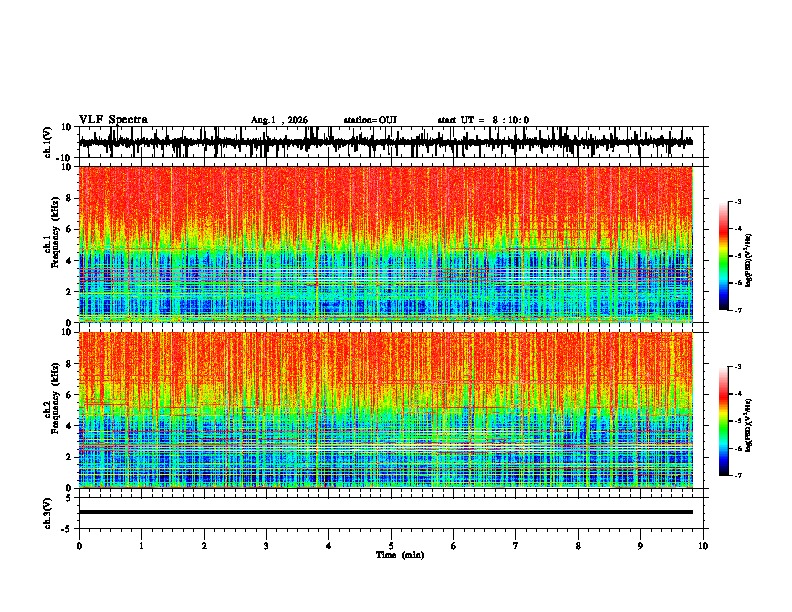This screenshot has width=792, height=612.
Task: Click the ch.2 spectrogram "4" kHz tick label
Action: tap(69, 426)
